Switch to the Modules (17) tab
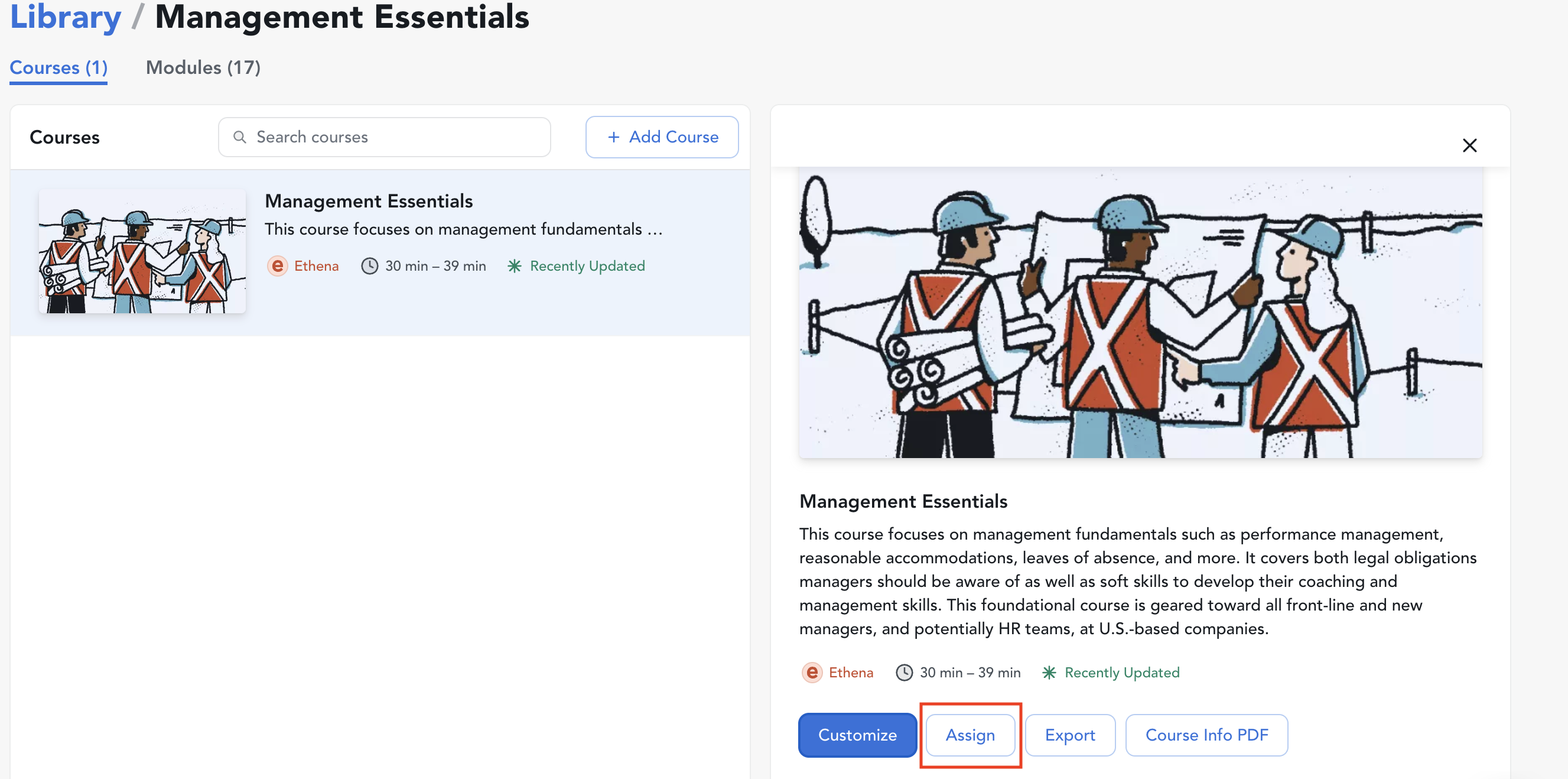Viewport: 1568px width, 779px height. [x=203, y=67]
